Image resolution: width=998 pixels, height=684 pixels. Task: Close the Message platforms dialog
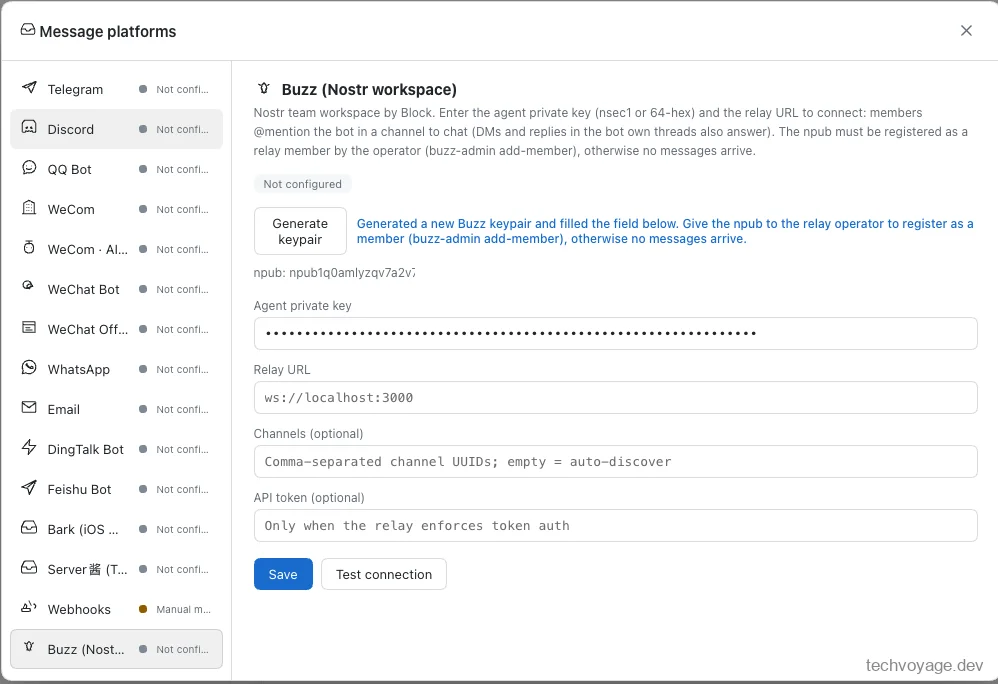pos(966,31)
